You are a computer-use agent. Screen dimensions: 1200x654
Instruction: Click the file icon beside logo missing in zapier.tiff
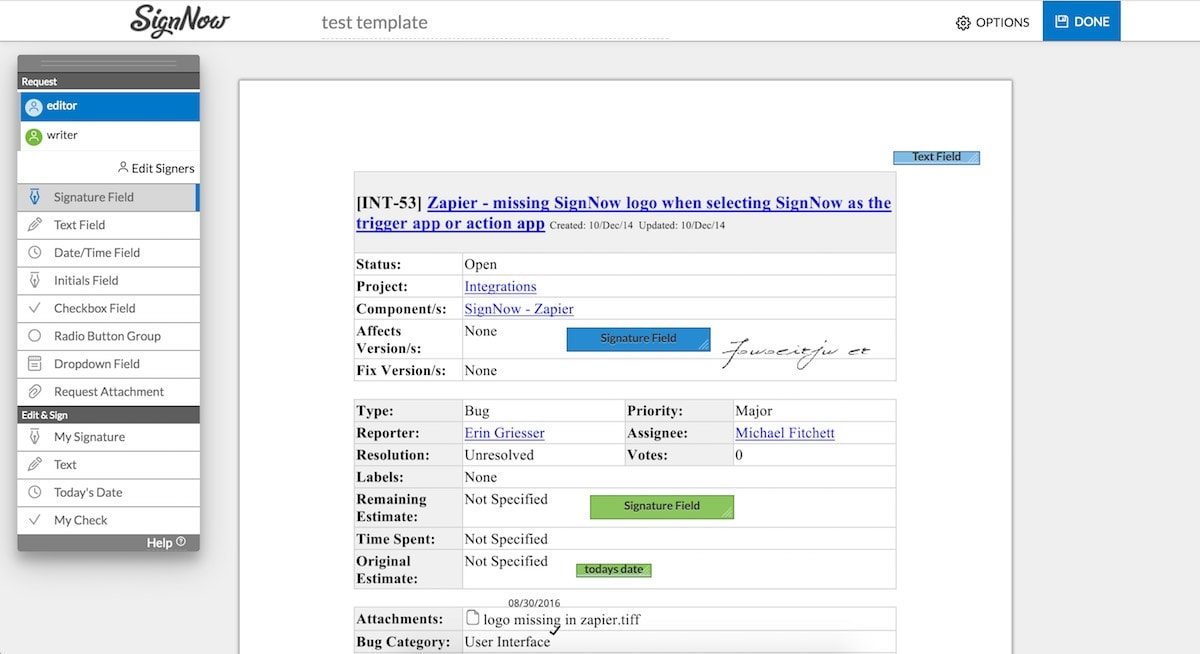[472, 618]
